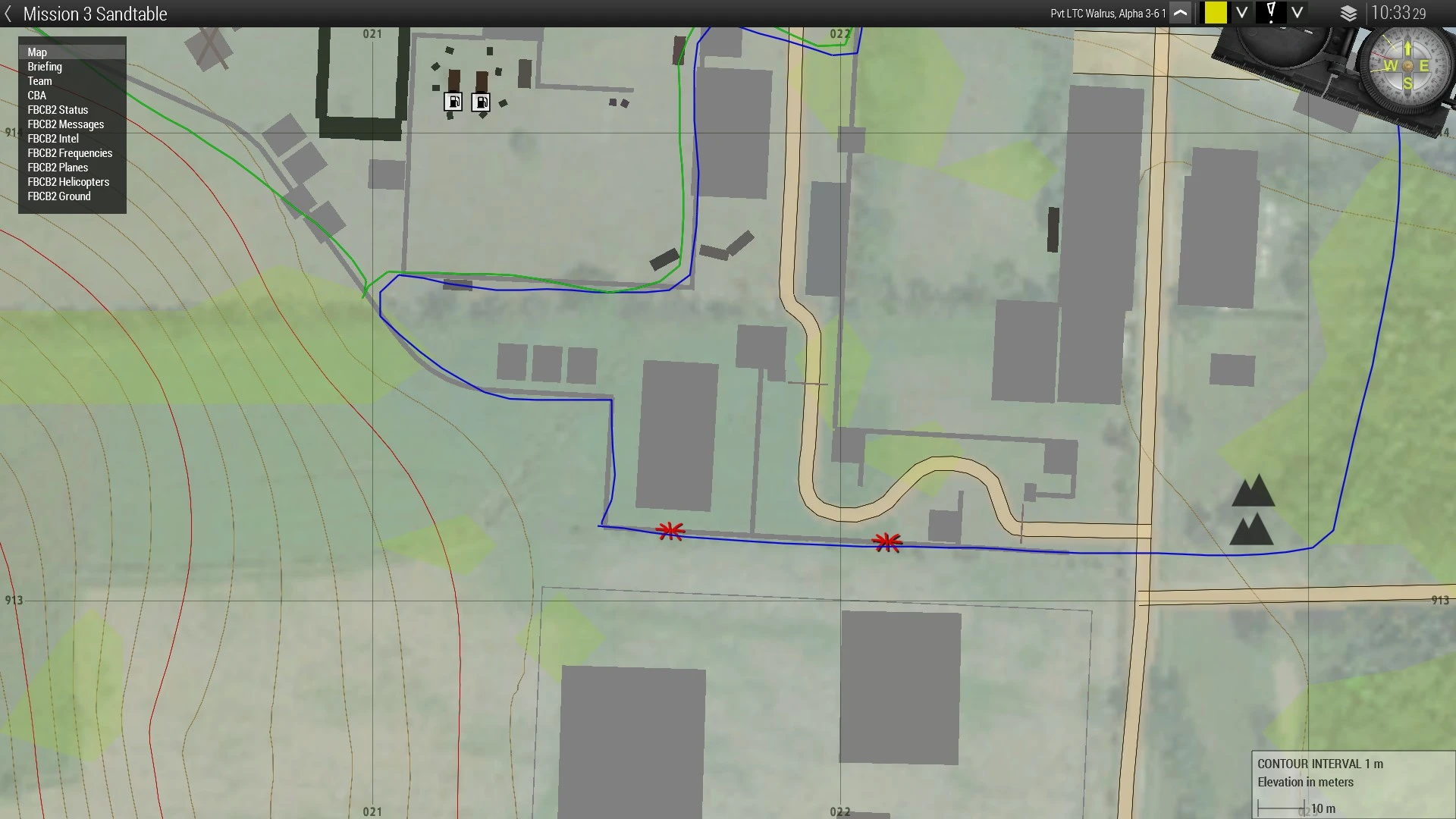
Task: Open FBCB2 Helicopters entry
Action: [x=68, y=182]
